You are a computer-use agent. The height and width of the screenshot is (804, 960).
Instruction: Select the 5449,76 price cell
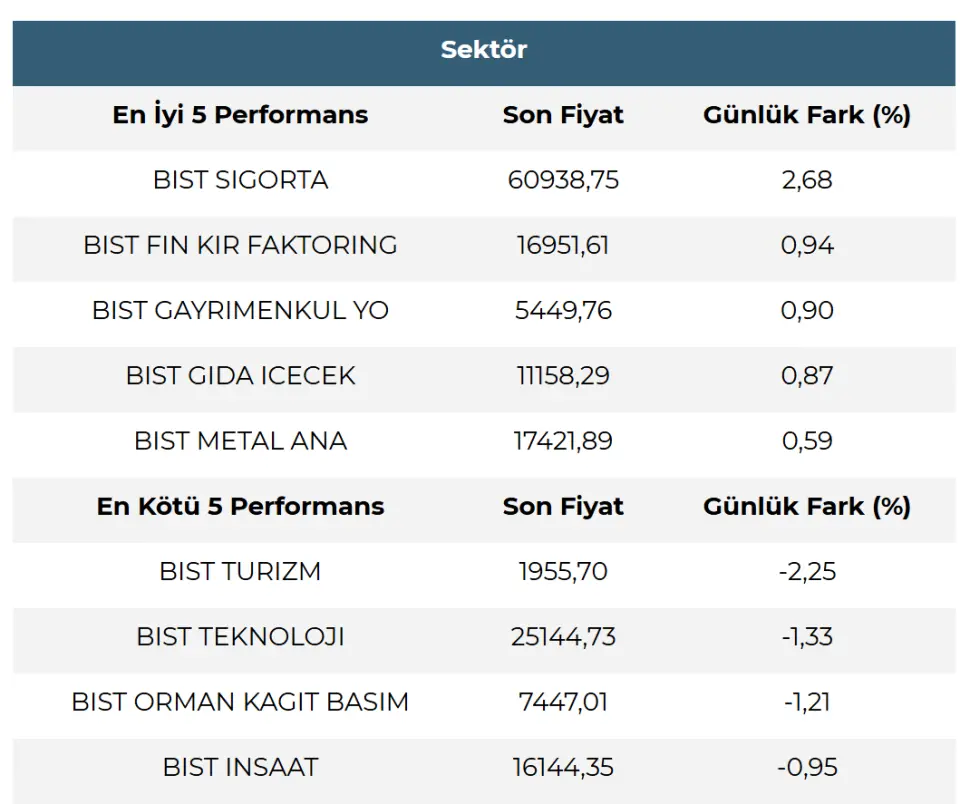(x=563, y=310)
